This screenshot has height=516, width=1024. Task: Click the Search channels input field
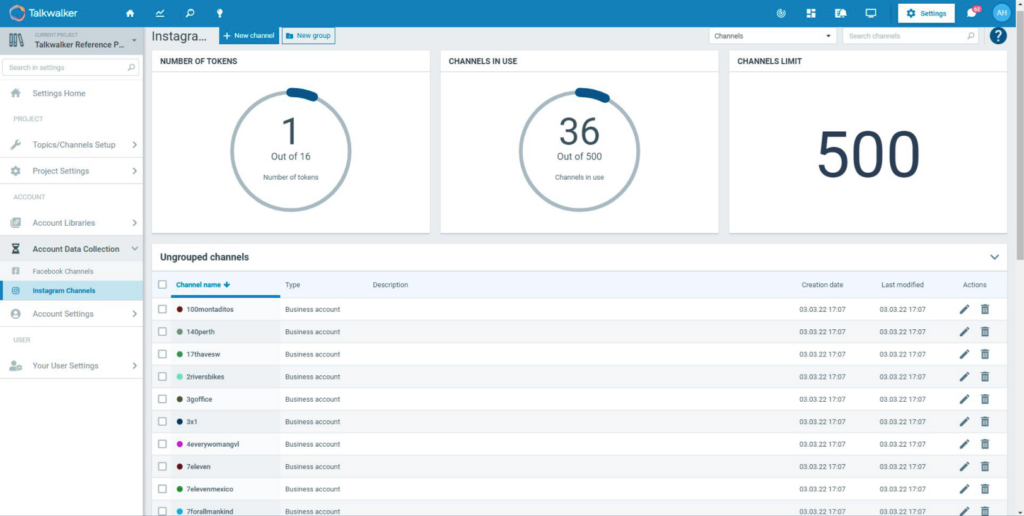(910, 36)
